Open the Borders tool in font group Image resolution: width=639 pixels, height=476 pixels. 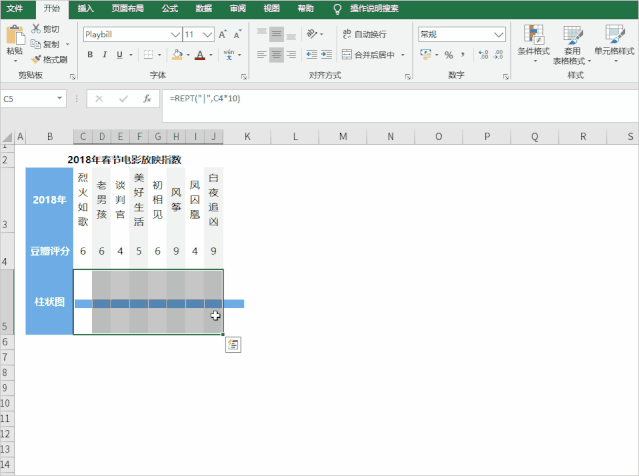[148, 55]
